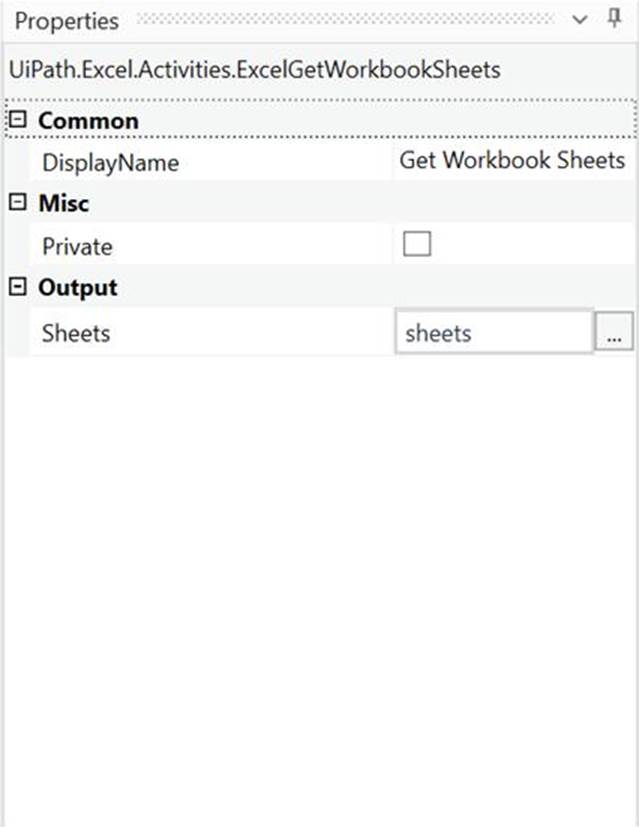Image resolution: width=639 pixels, height=827 pixels.
Task: Toggle auto-hide pin for Properties panel
Action: (615, 20)
